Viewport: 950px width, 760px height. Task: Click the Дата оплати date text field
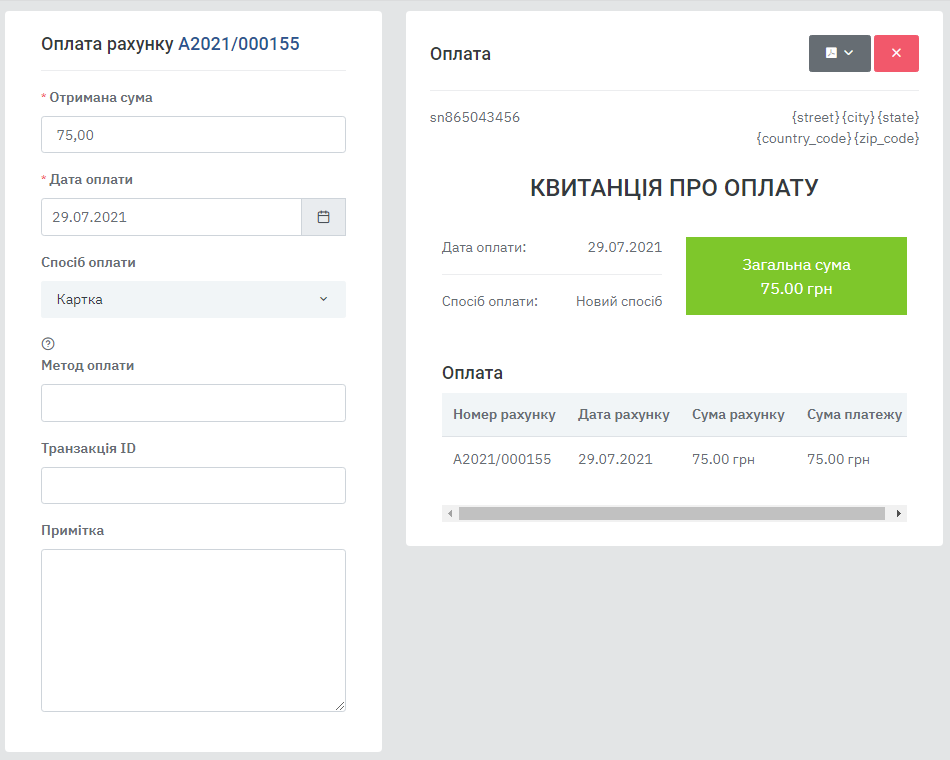coord(171,217)
